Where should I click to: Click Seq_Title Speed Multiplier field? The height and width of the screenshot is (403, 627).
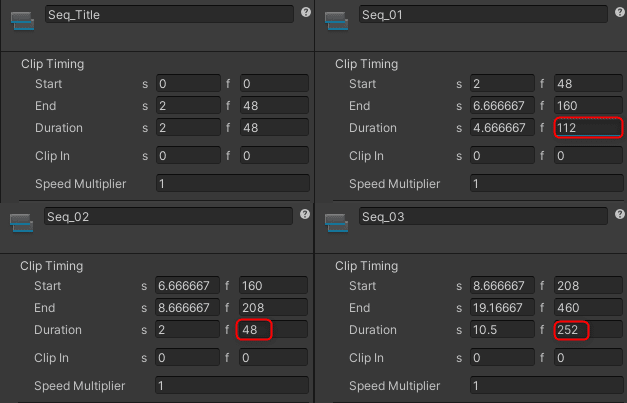233,184
